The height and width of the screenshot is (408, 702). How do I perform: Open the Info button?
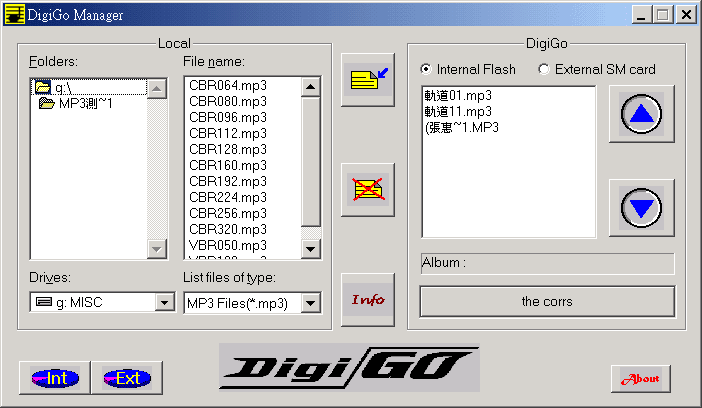[x=368, y=300]
